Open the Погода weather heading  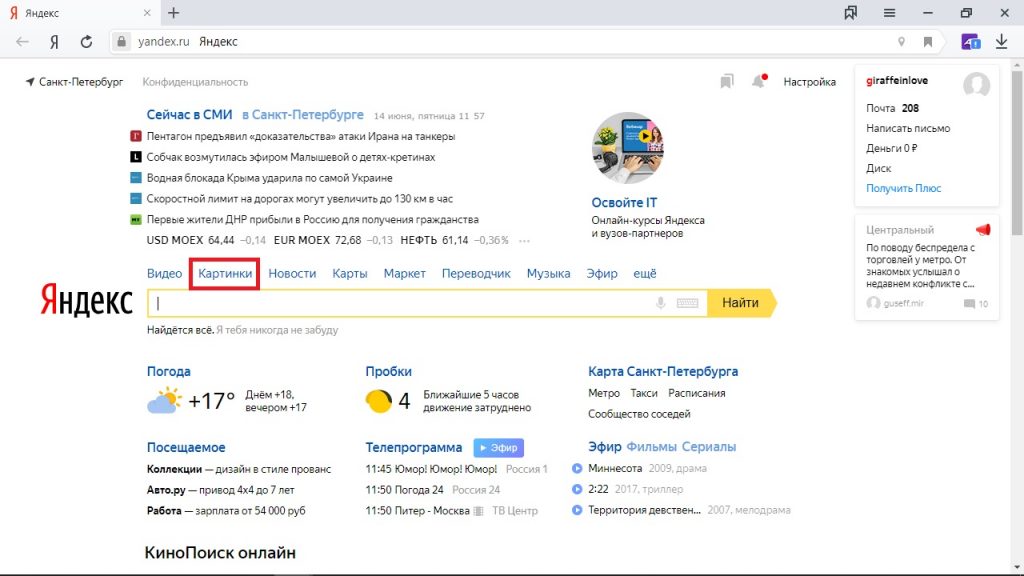click(x=168, y=372)
